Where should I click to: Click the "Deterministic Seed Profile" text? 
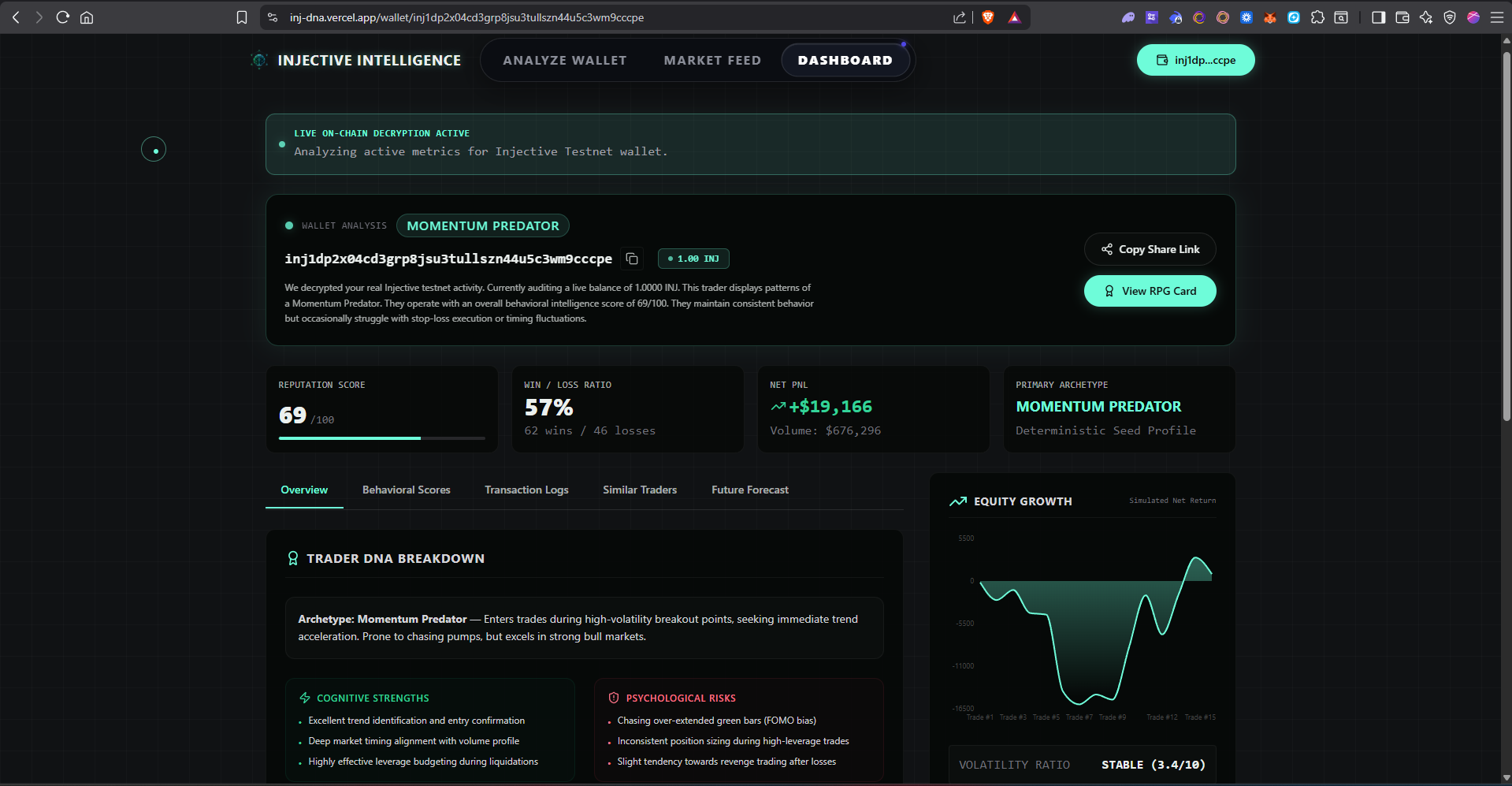coord(1106,430)
